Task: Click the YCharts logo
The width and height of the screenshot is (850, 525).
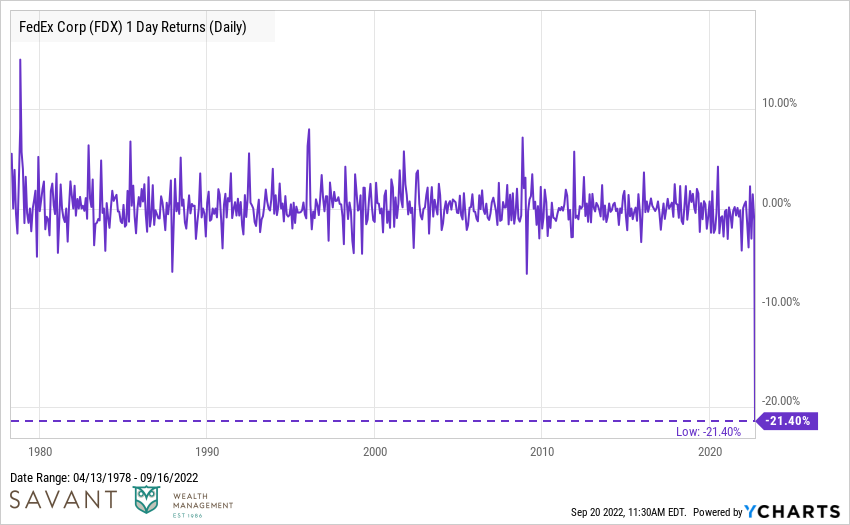Action: pos(792,511)
